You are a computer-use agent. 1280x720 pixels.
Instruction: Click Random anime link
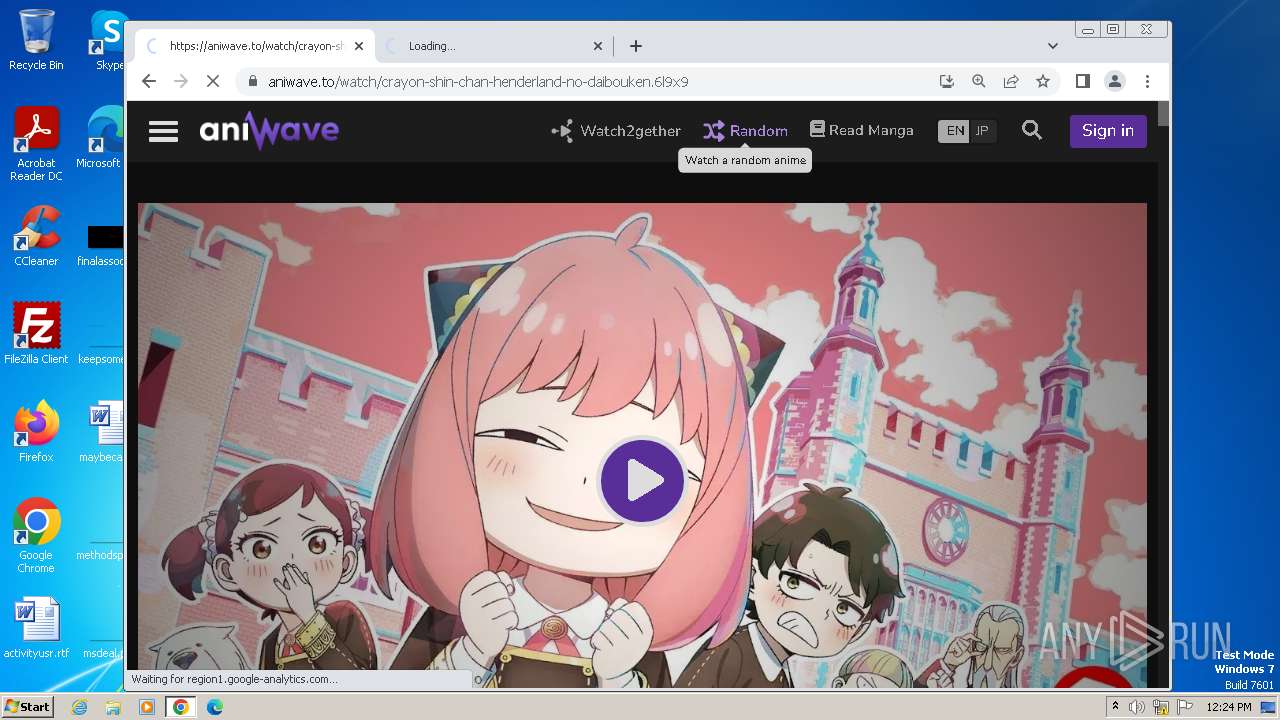point(745,131)
